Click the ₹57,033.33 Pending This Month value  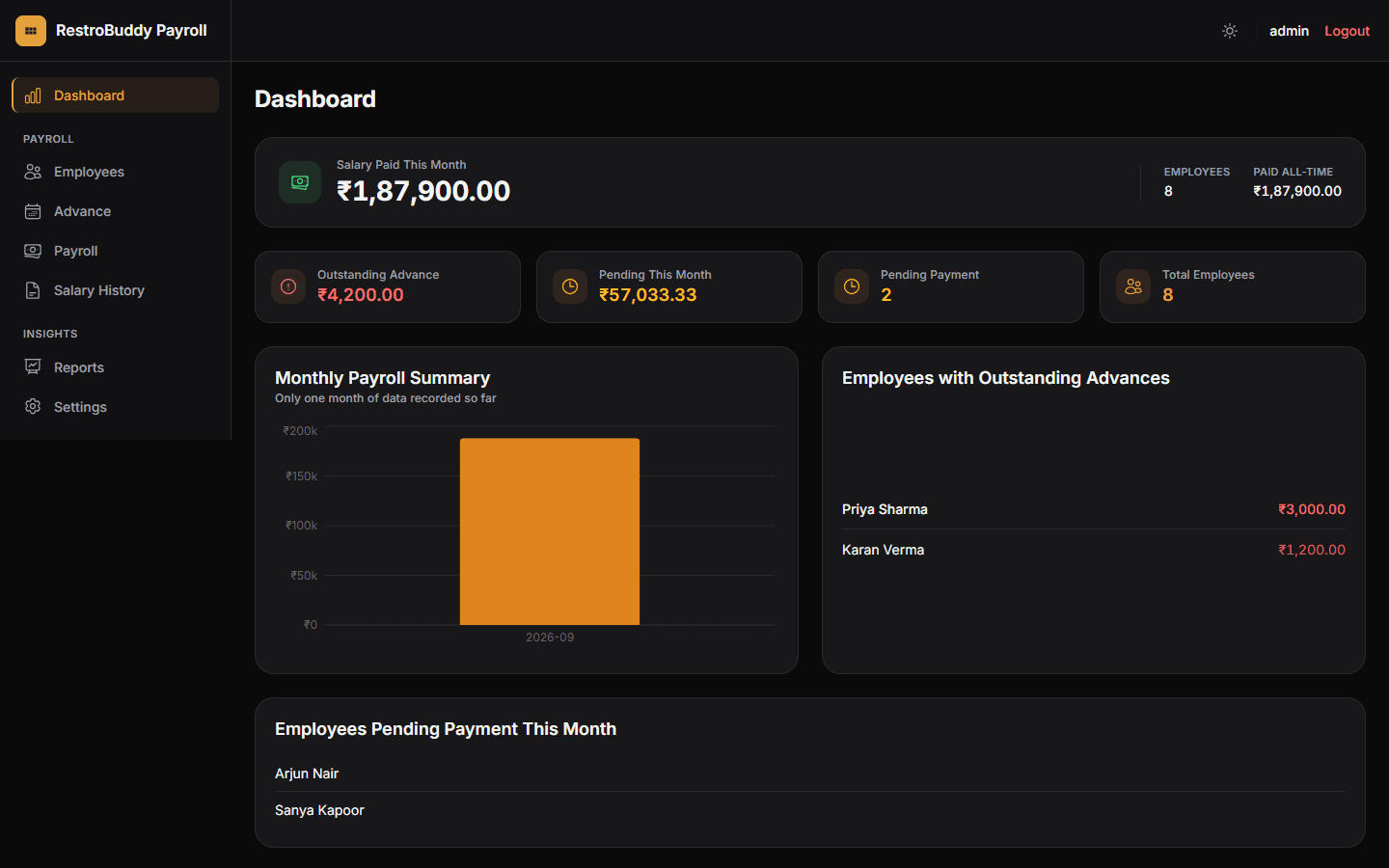click(648, 295)
